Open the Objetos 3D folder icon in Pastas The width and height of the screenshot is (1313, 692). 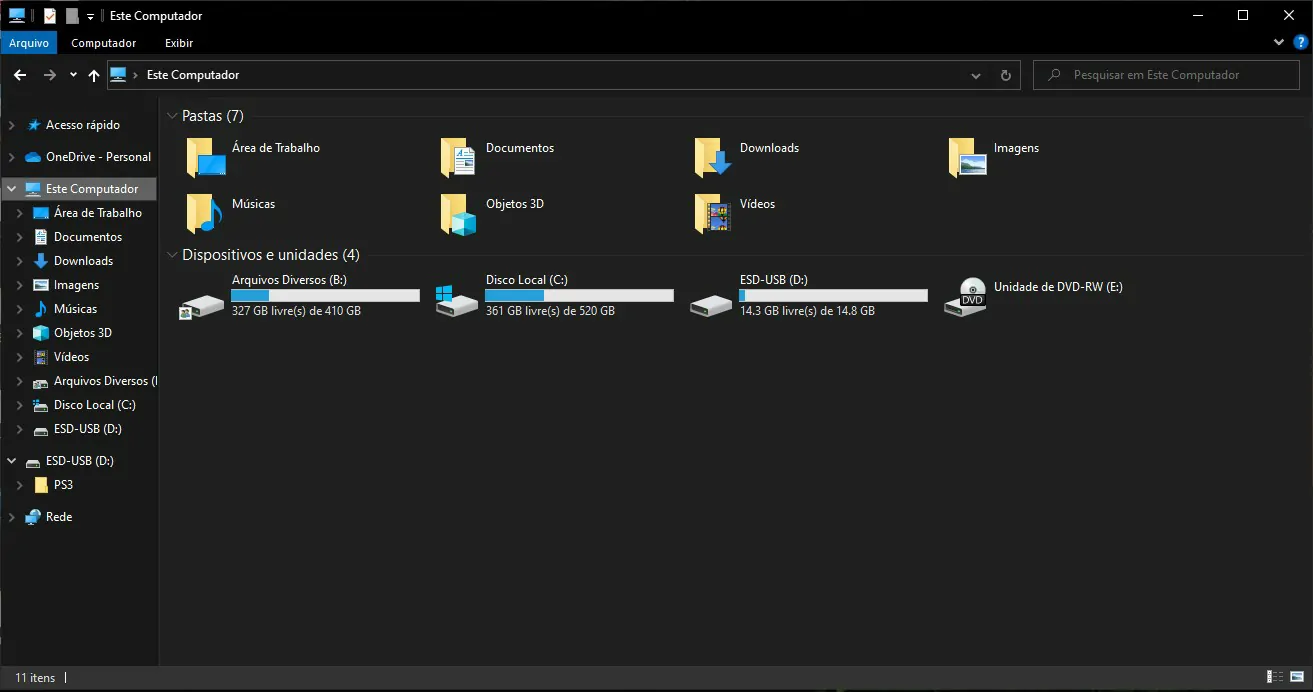pyautogui.click(x=460, y=214)
